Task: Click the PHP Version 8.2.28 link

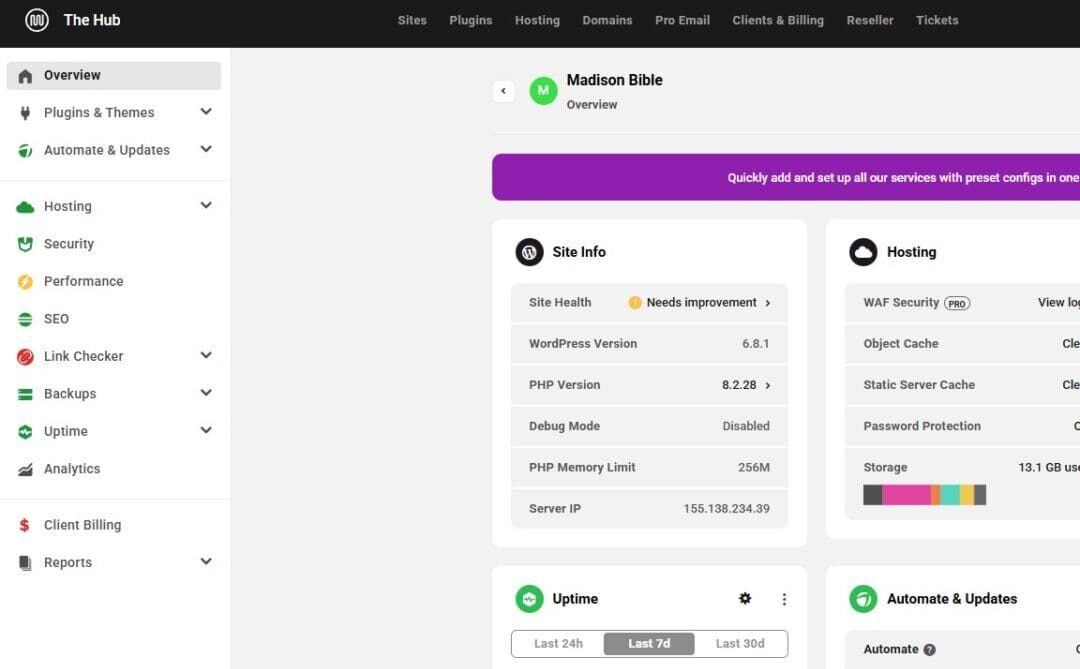Action: [x=746, y=385]
